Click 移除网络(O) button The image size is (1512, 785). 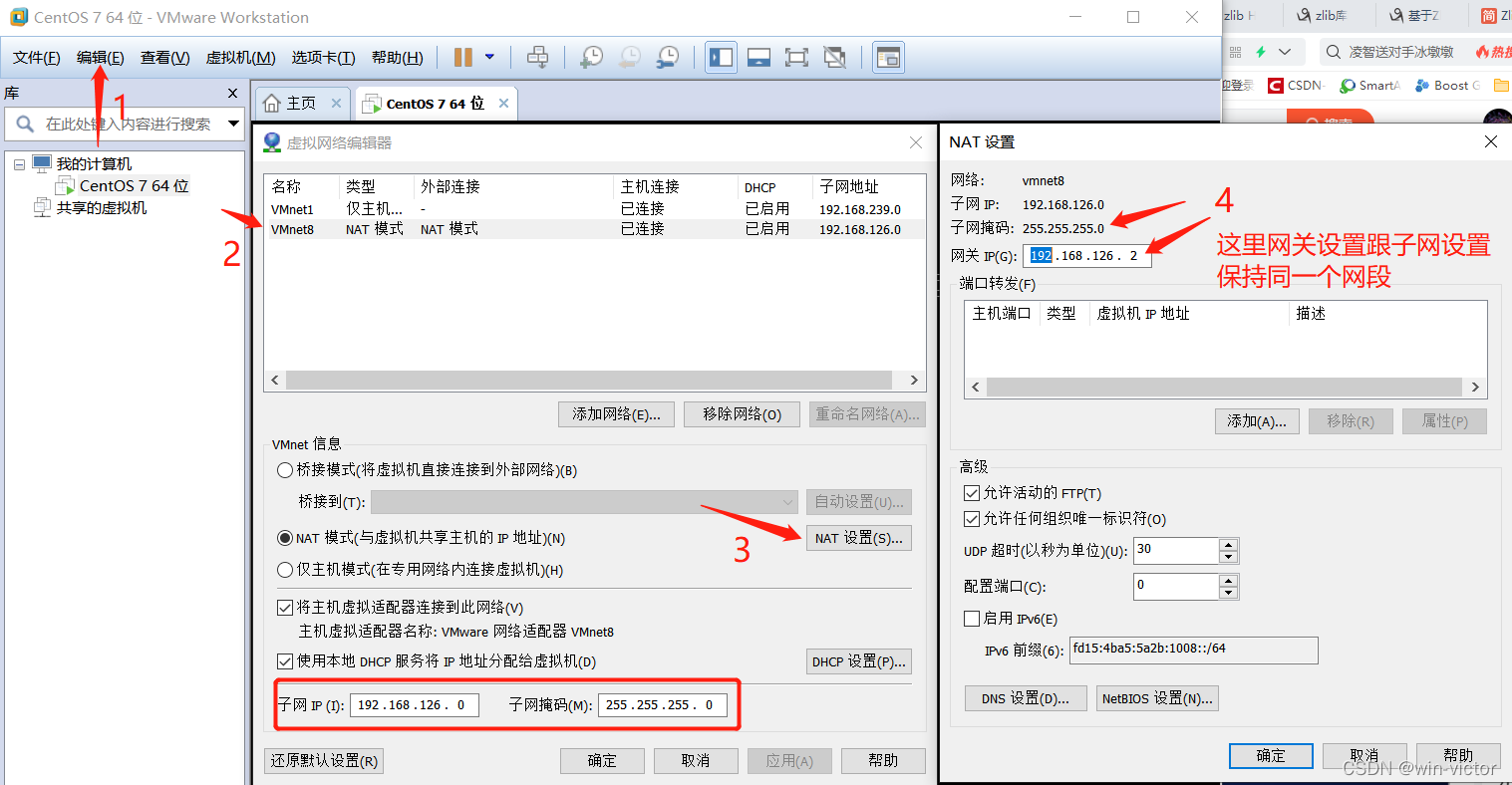742,414
